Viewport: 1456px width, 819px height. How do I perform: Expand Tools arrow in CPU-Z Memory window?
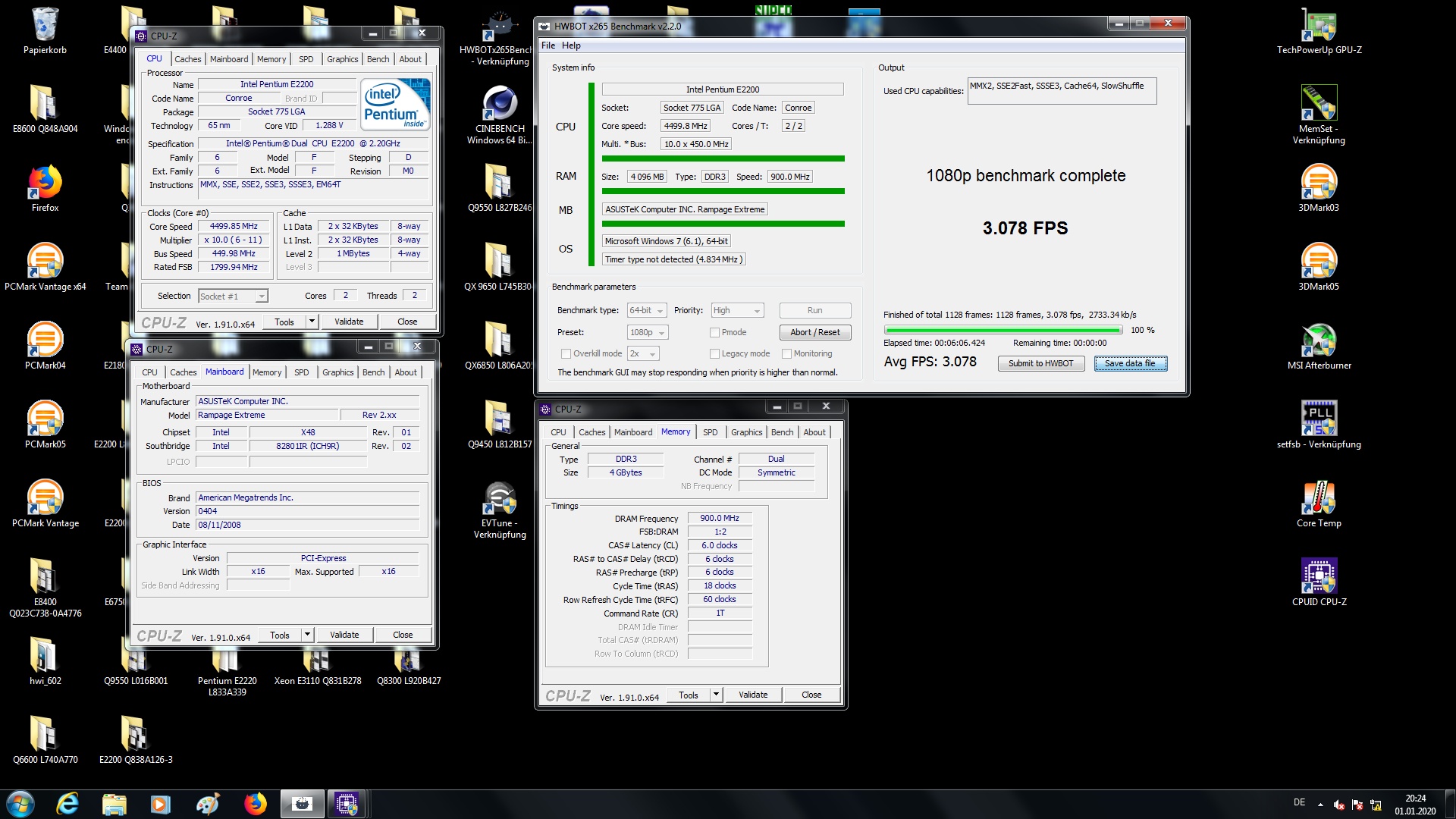point(716,695)
